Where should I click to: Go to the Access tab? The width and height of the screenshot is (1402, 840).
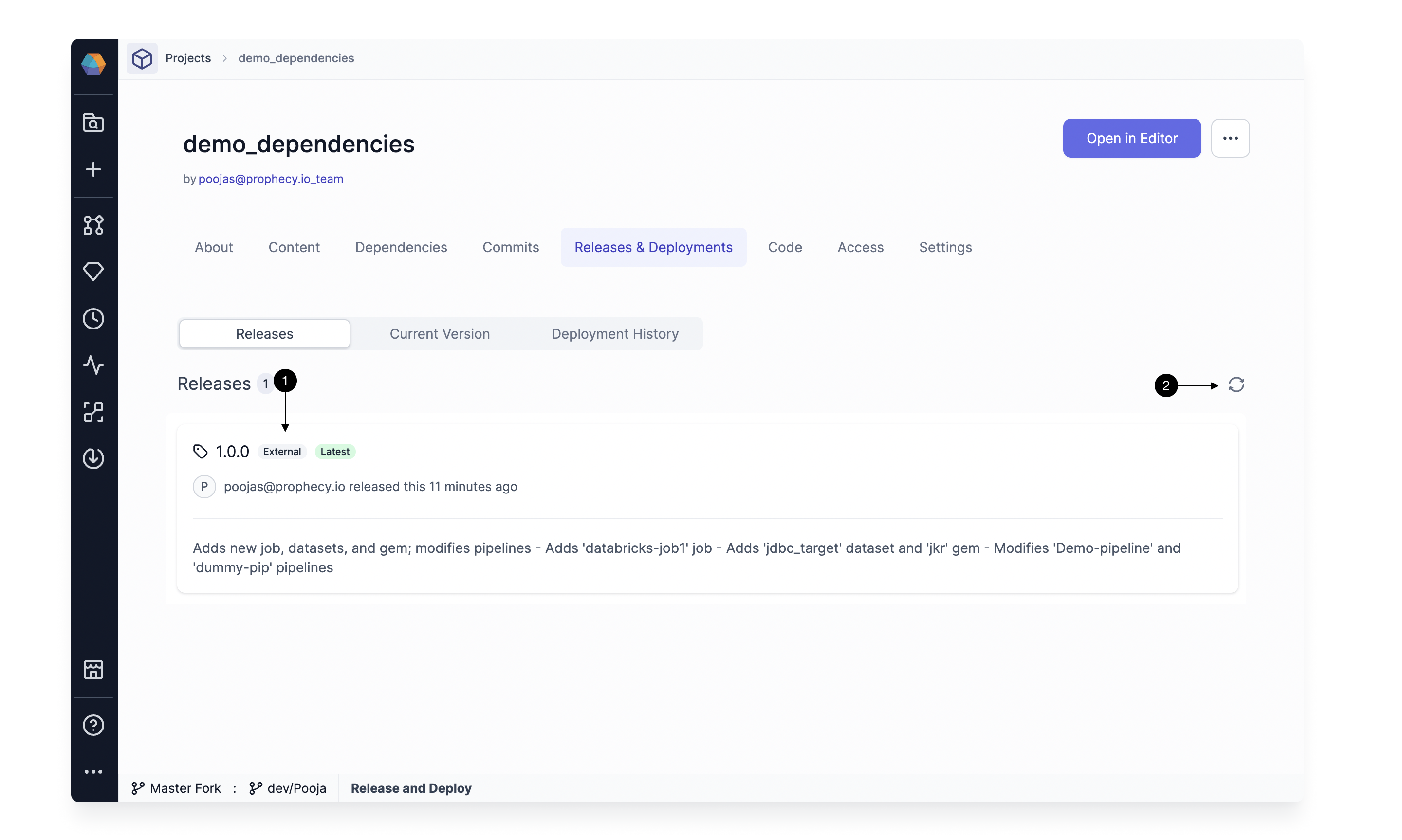pos(861,247)
